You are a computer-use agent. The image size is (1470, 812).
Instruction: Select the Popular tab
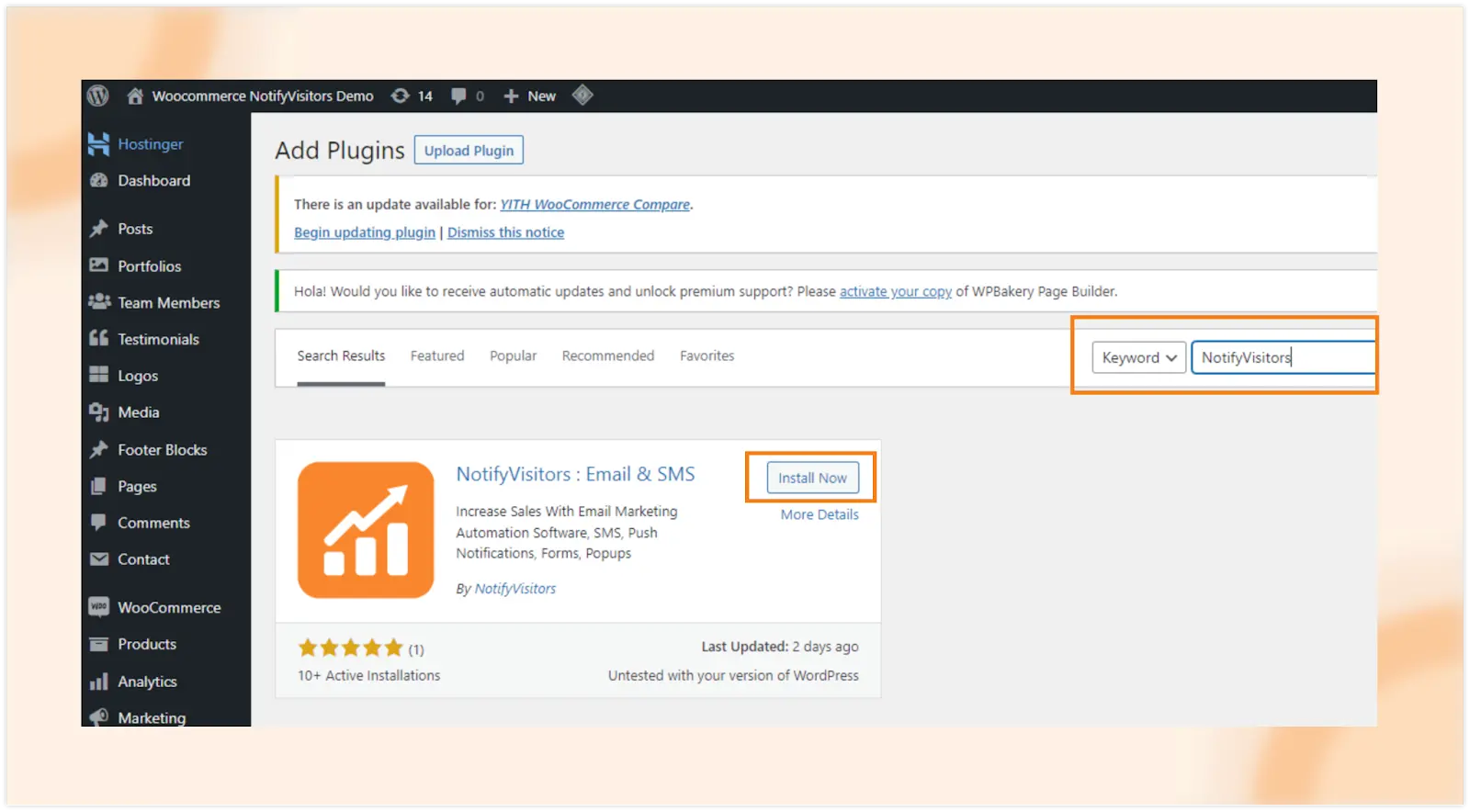513,355
